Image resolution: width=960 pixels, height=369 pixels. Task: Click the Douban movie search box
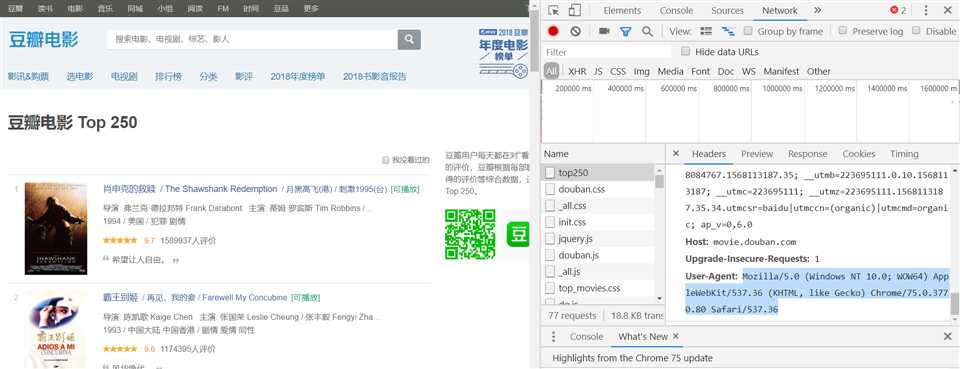(252, 40)
